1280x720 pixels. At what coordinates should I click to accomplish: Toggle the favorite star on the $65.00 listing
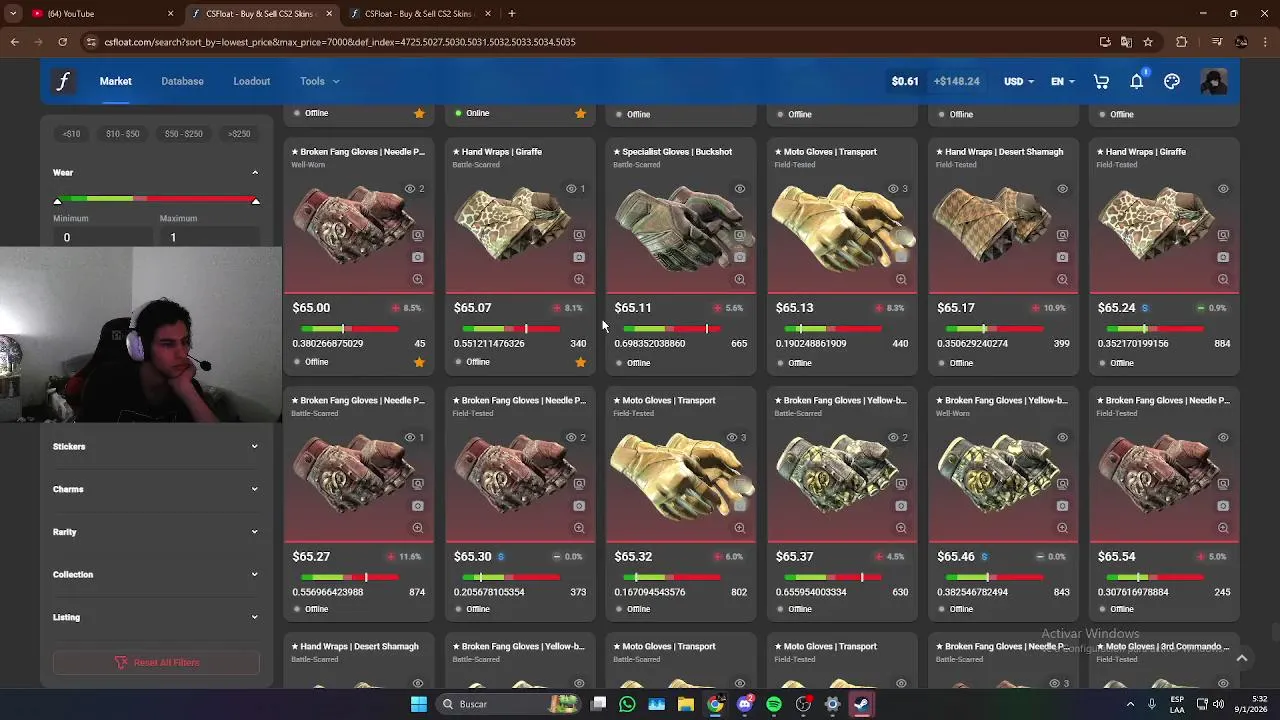pos(419,362)
